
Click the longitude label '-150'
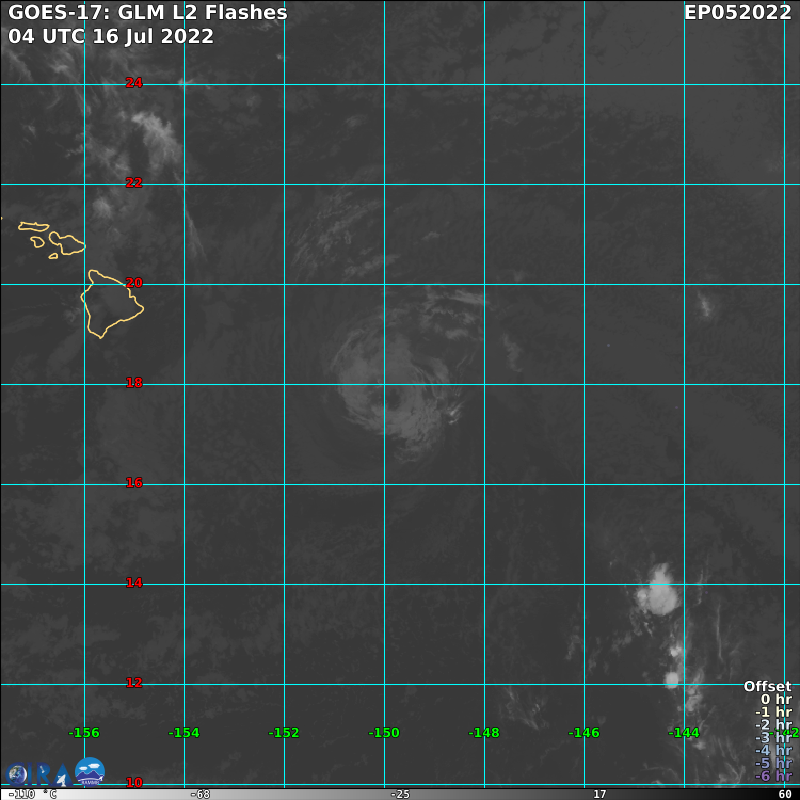click(384, 733)
